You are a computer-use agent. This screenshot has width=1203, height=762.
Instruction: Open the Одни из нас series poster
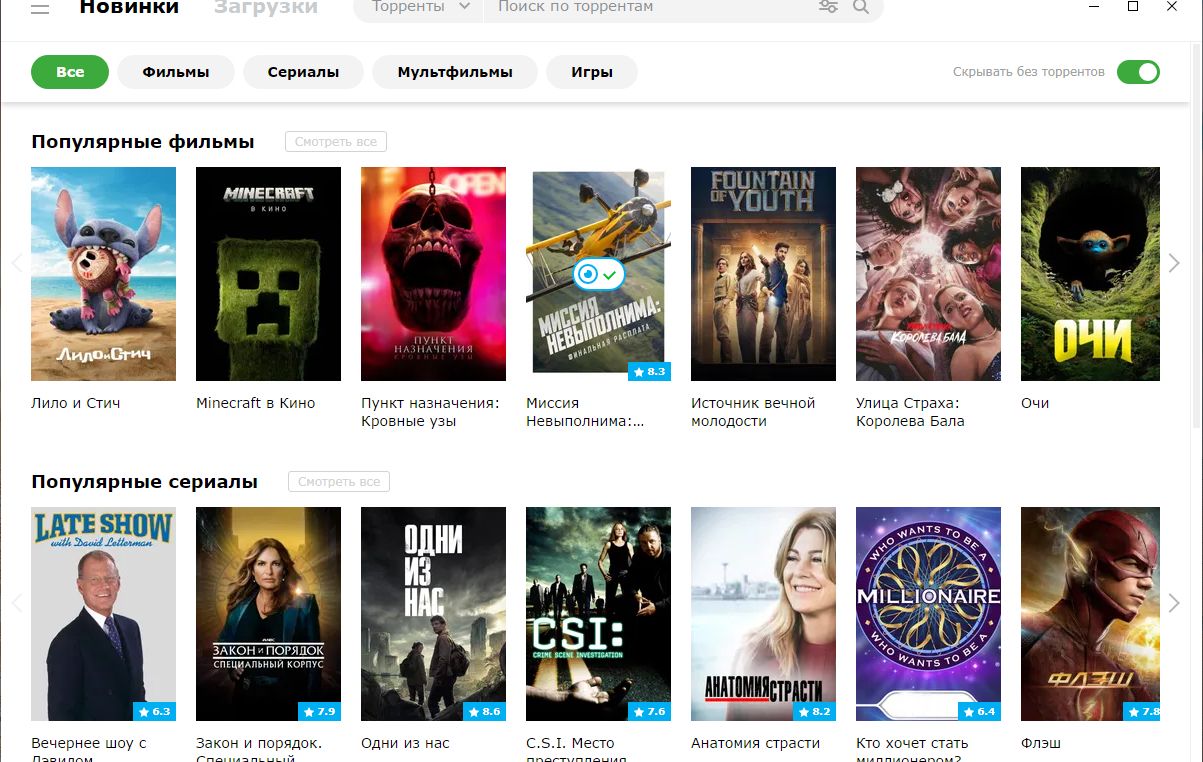coord(434,614)
